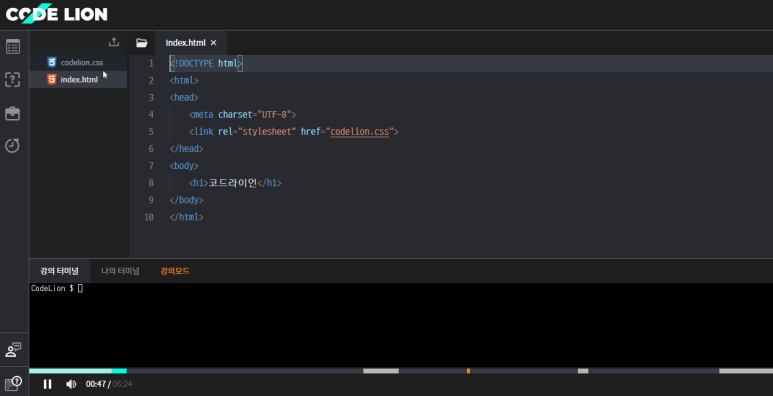Viewport: 773px width, 396px height.
Task: Click the HTML5 file icon for index.html
Action: click(x=52, y=79)
